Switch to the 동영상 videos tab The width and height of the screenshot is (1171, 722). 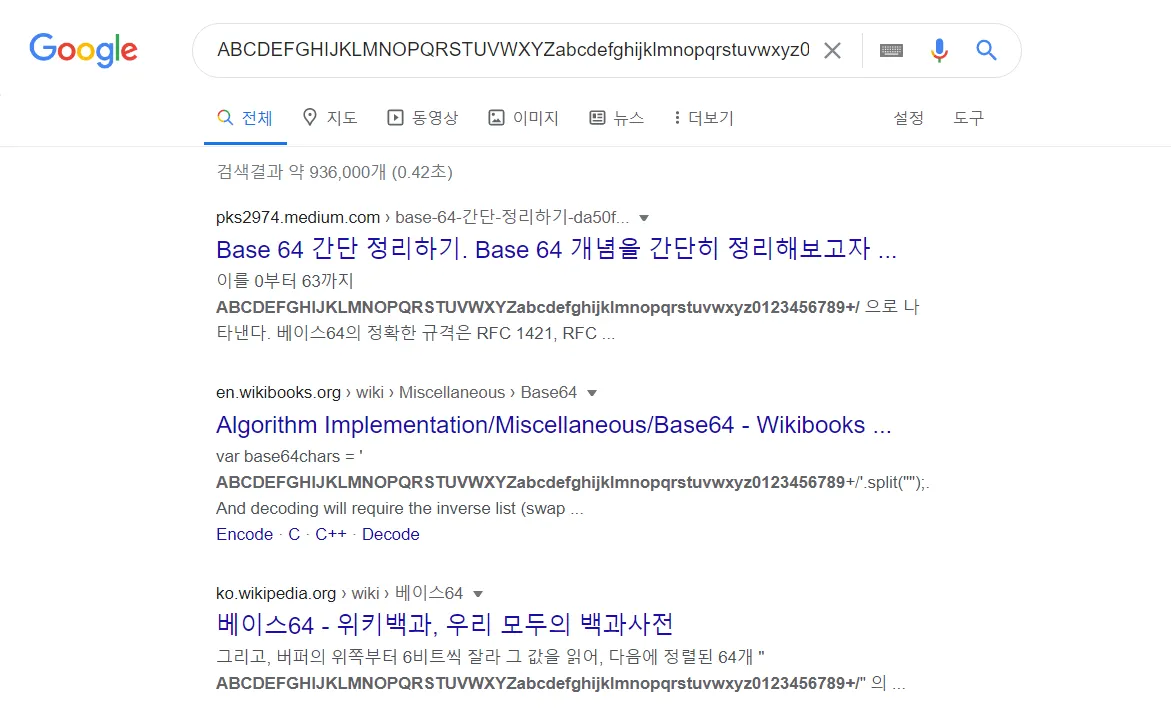(x=423, y=118)
